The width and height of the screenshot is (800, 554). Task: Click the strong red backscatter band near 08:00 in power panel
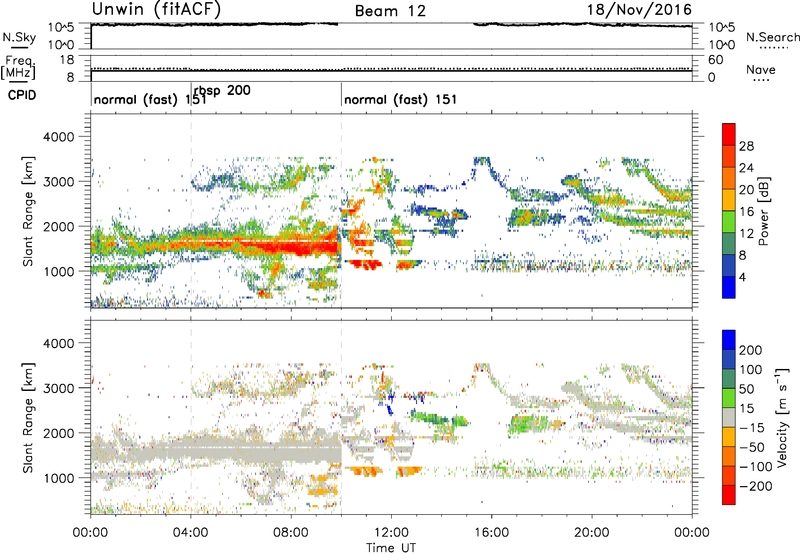[x=293, y=247]
